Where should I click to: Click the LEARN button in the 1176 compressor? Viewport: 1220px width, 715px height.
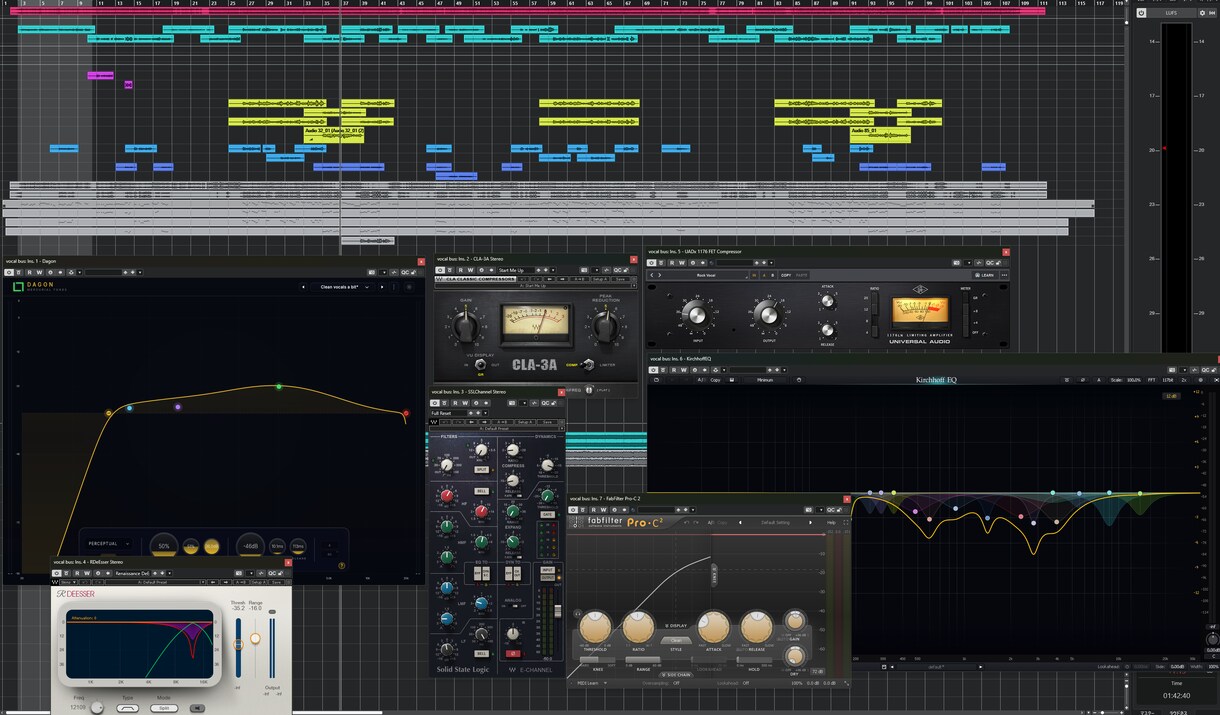pyautogui.click(x=984, y=275)
